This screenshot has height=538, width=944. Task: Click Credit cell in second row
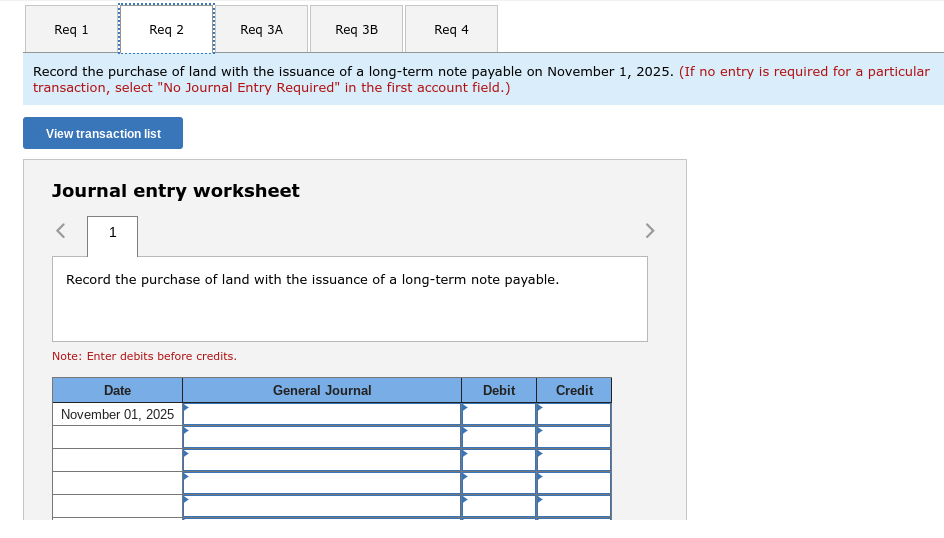574,437
